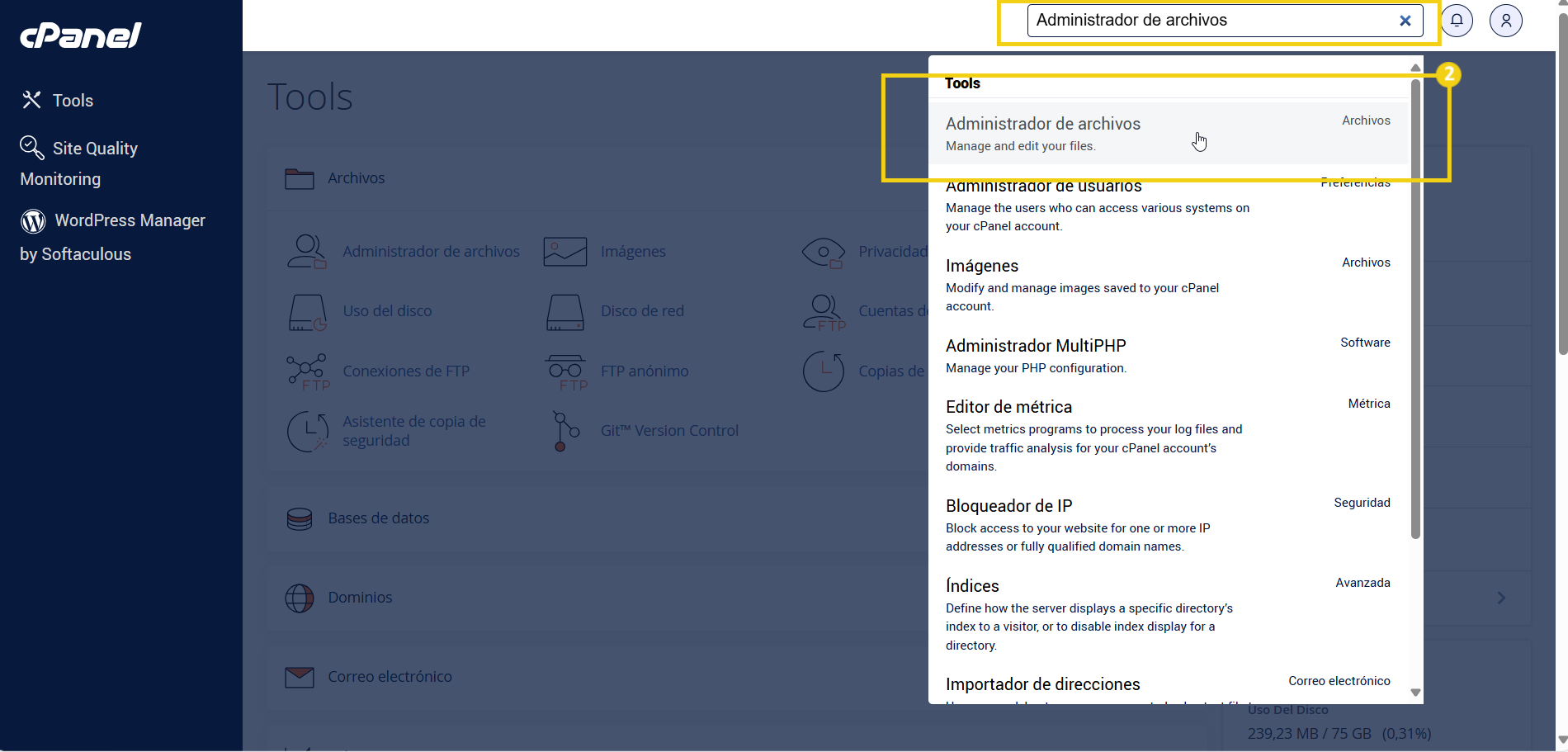This screenshot has width=1568, height=752.
Task: Click the Dominios globe icon
Action: pyautogui.click(x=299, y=598)
